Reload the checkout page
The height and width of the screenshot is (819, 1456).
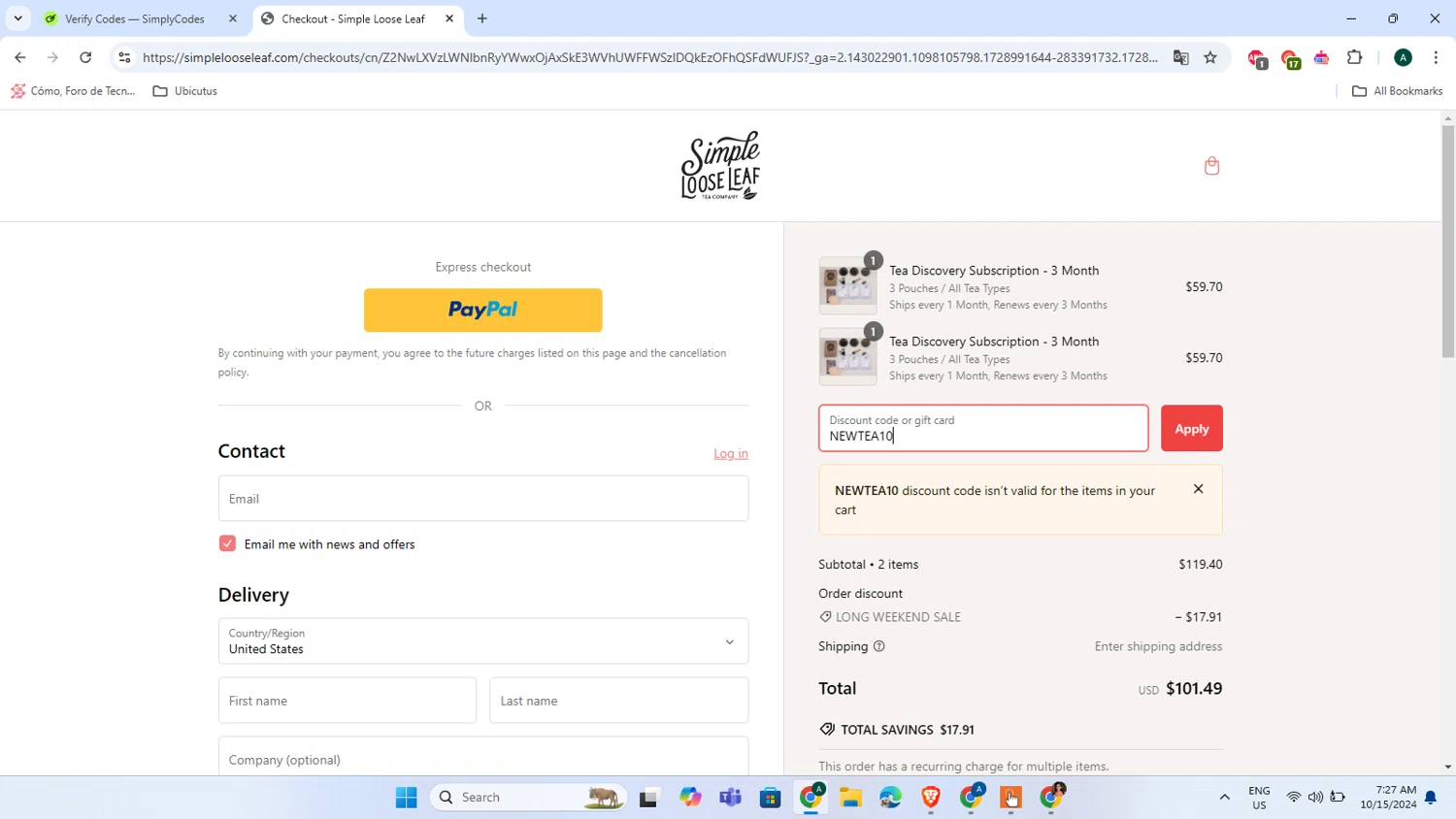(x=85, y=57)
